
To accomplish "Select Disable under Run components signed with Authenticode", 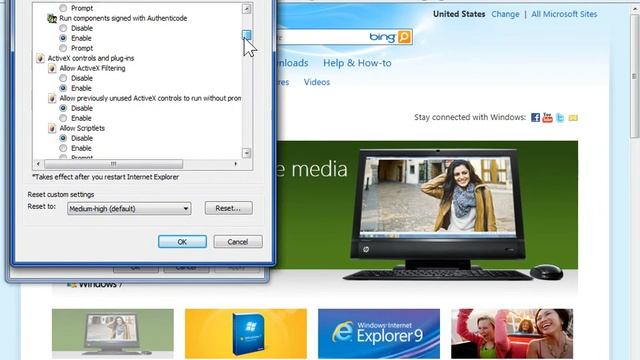I will coord(63,28).
